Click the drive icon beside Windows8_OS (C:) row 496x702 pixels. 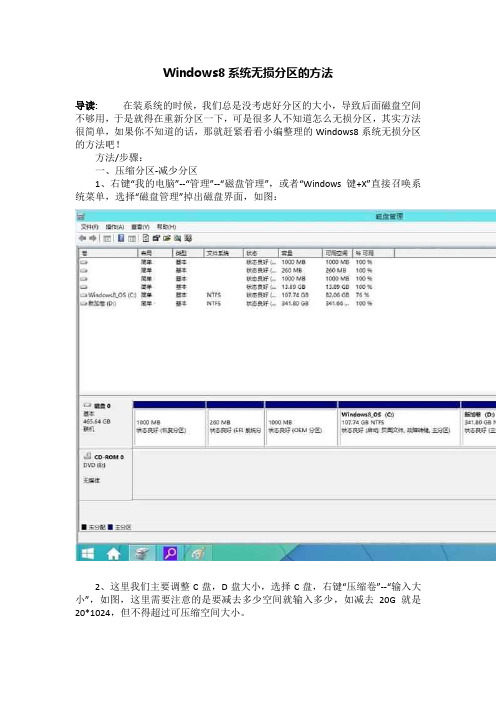[83, 295]
